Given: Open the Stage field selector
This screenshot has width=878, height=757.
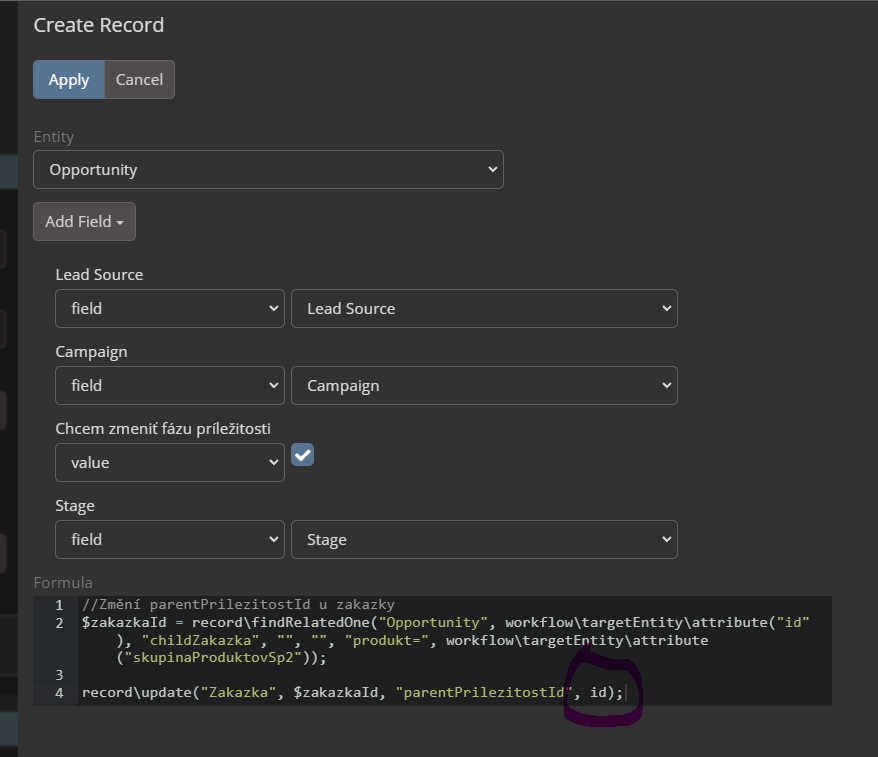Looking at the screenshot, I should [x=483, y=540].
